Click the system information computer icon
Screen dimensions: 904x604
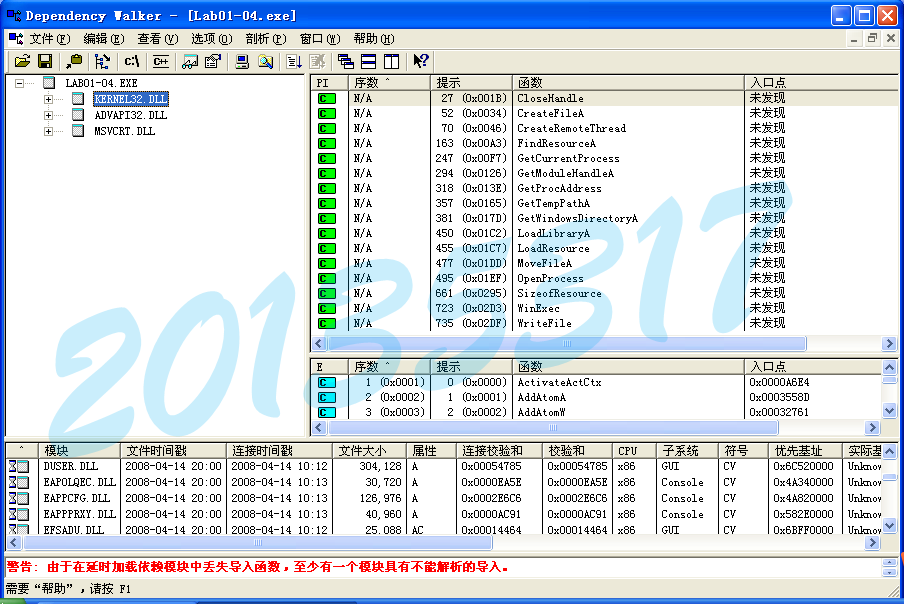coord(242,61)
